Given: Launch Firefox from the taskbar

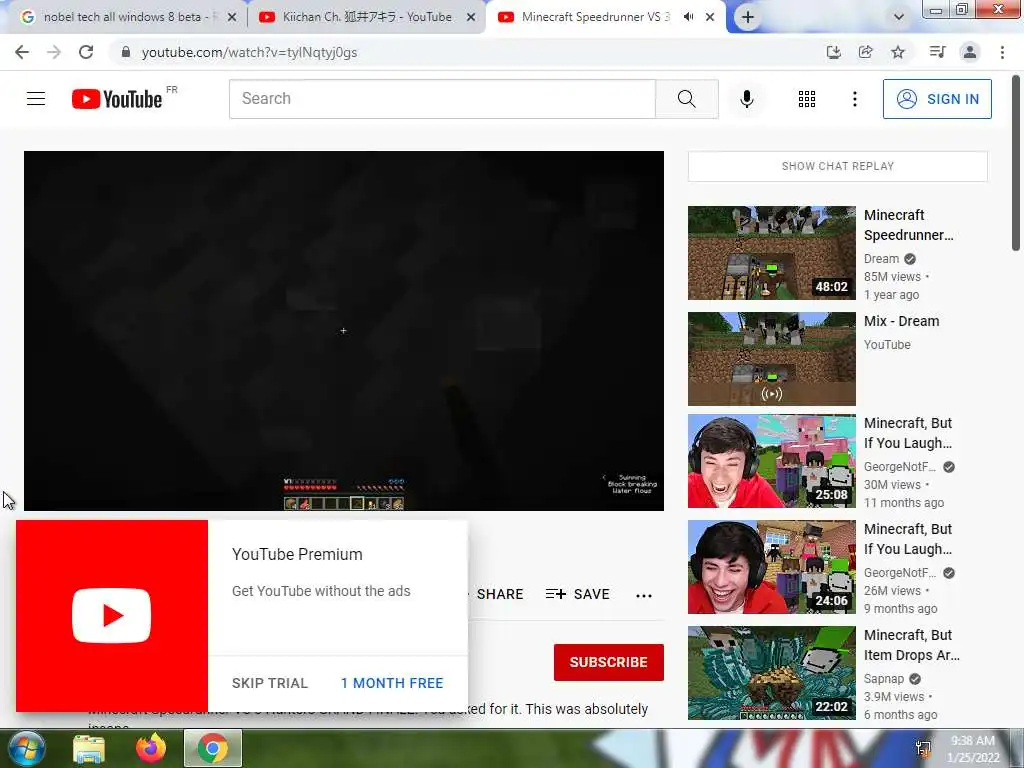Looking at the screenshot, I should (151, 748).
